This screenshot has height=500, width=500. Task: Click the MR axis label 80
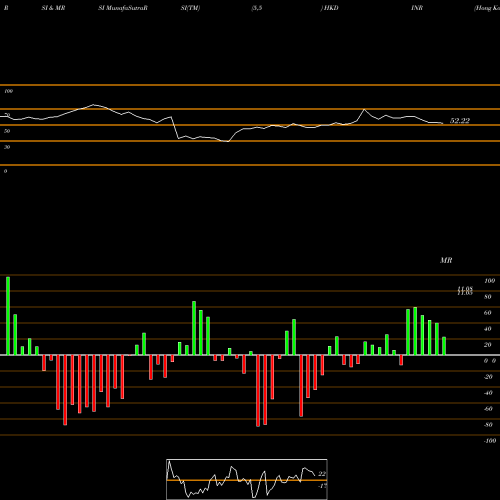click(488, 297)
